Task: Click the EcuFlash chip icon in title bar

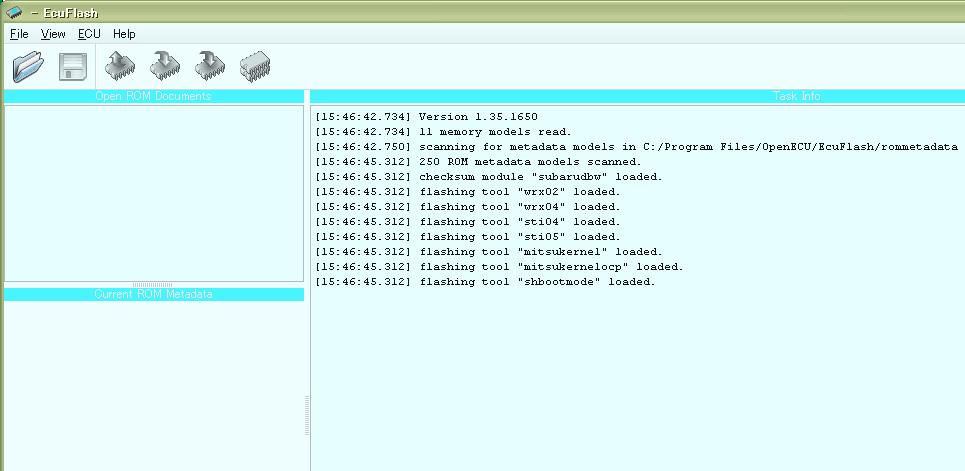Action: [x=13, y=13]
